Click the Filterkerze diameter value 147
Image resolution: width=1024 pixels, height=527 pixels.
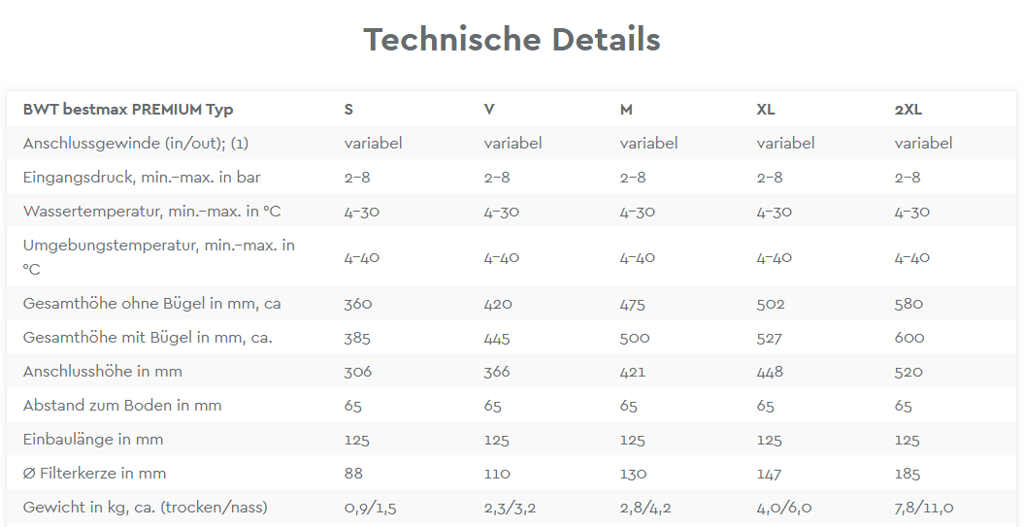(769, 473)
